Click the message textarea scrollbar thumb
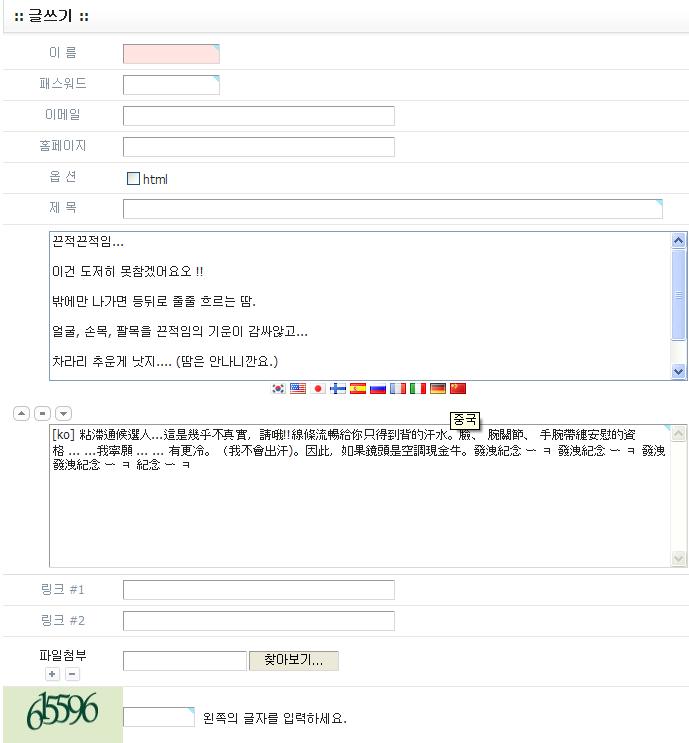689x743 pixels. (679, 294)
